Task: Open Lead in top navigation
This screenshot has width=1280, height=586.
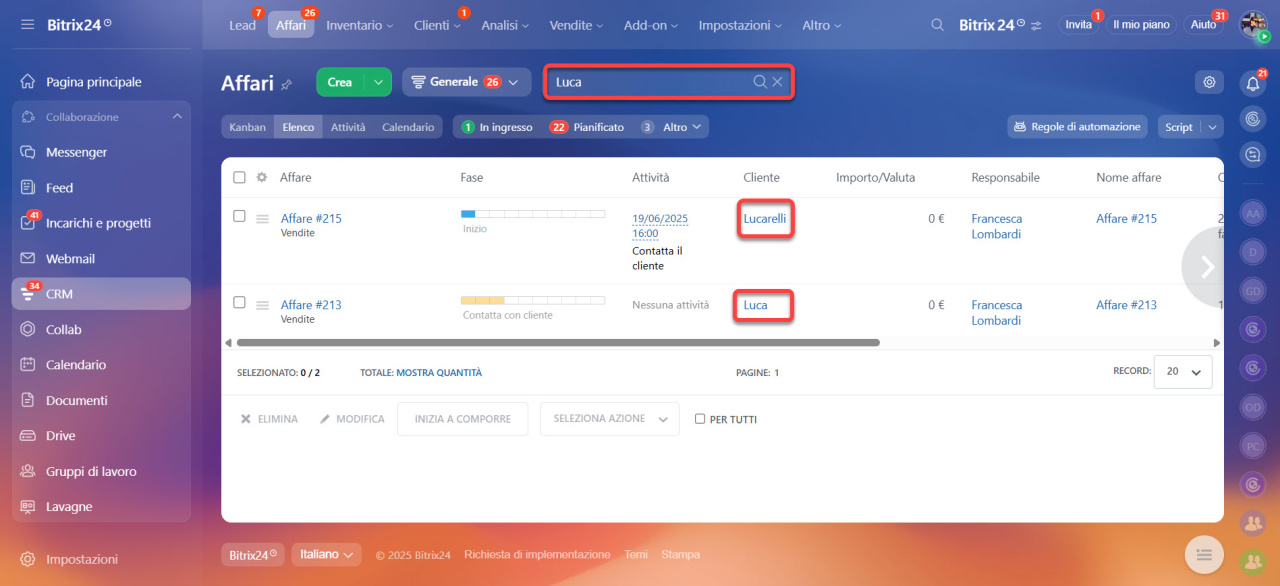Action: click(x=242, y=25)
